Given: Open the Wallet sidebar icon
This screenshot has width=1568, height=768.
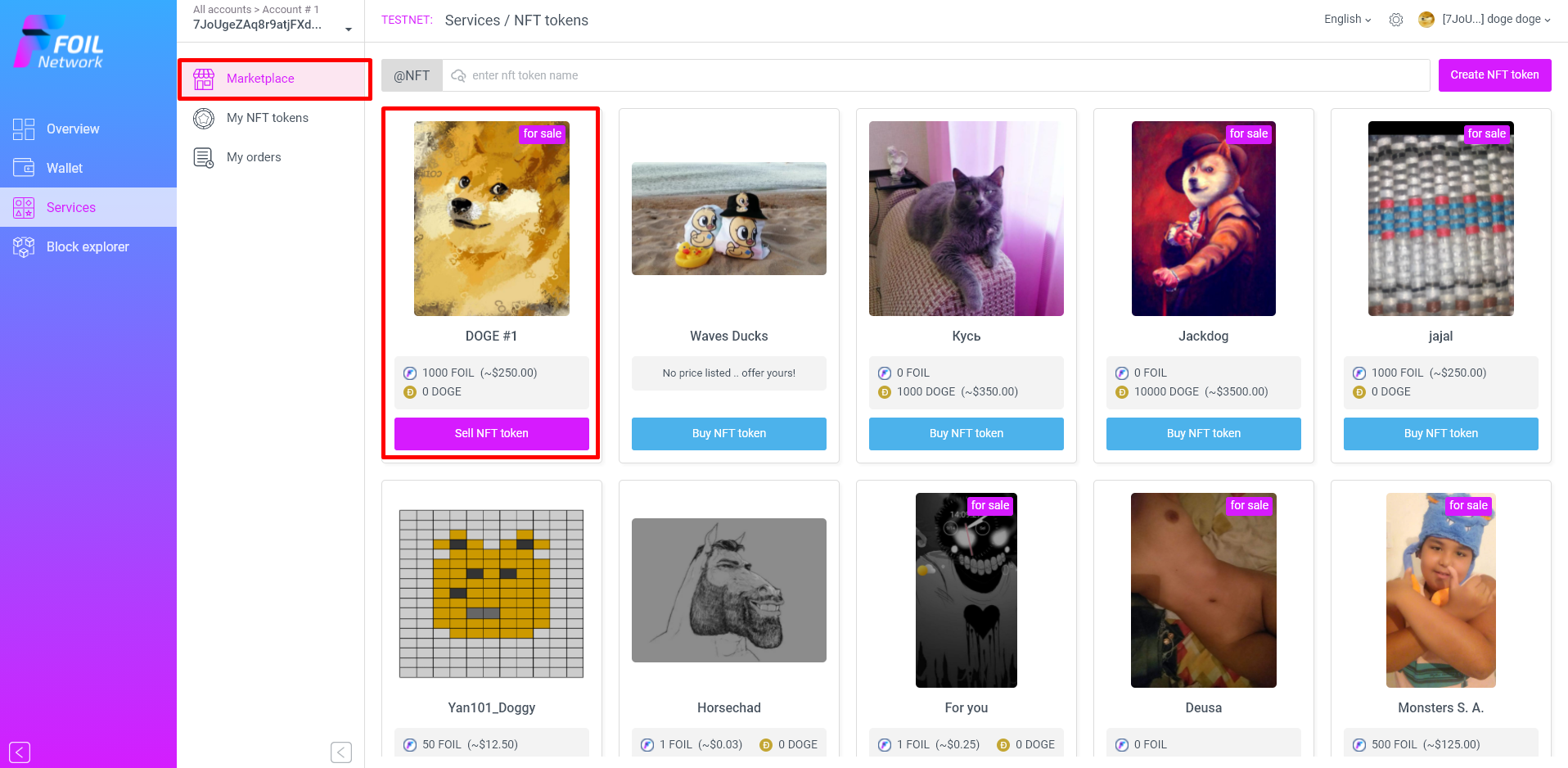Looking at the screenshot, I should coord(24,168).
